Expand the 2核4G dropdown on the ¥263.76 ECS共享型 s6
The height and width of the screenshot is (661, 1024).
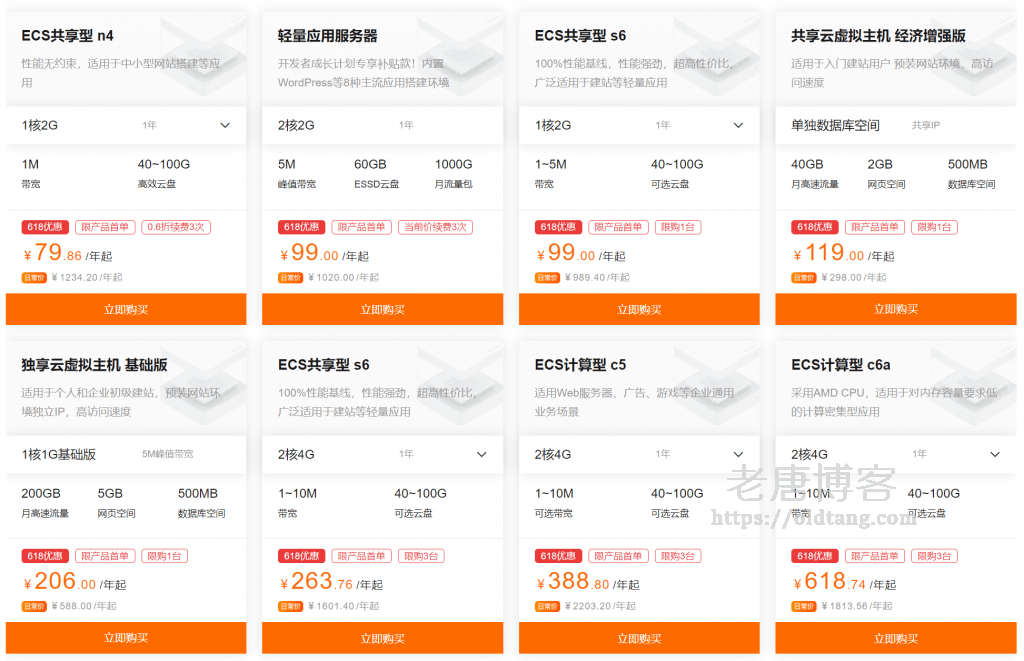click(481, 454)
